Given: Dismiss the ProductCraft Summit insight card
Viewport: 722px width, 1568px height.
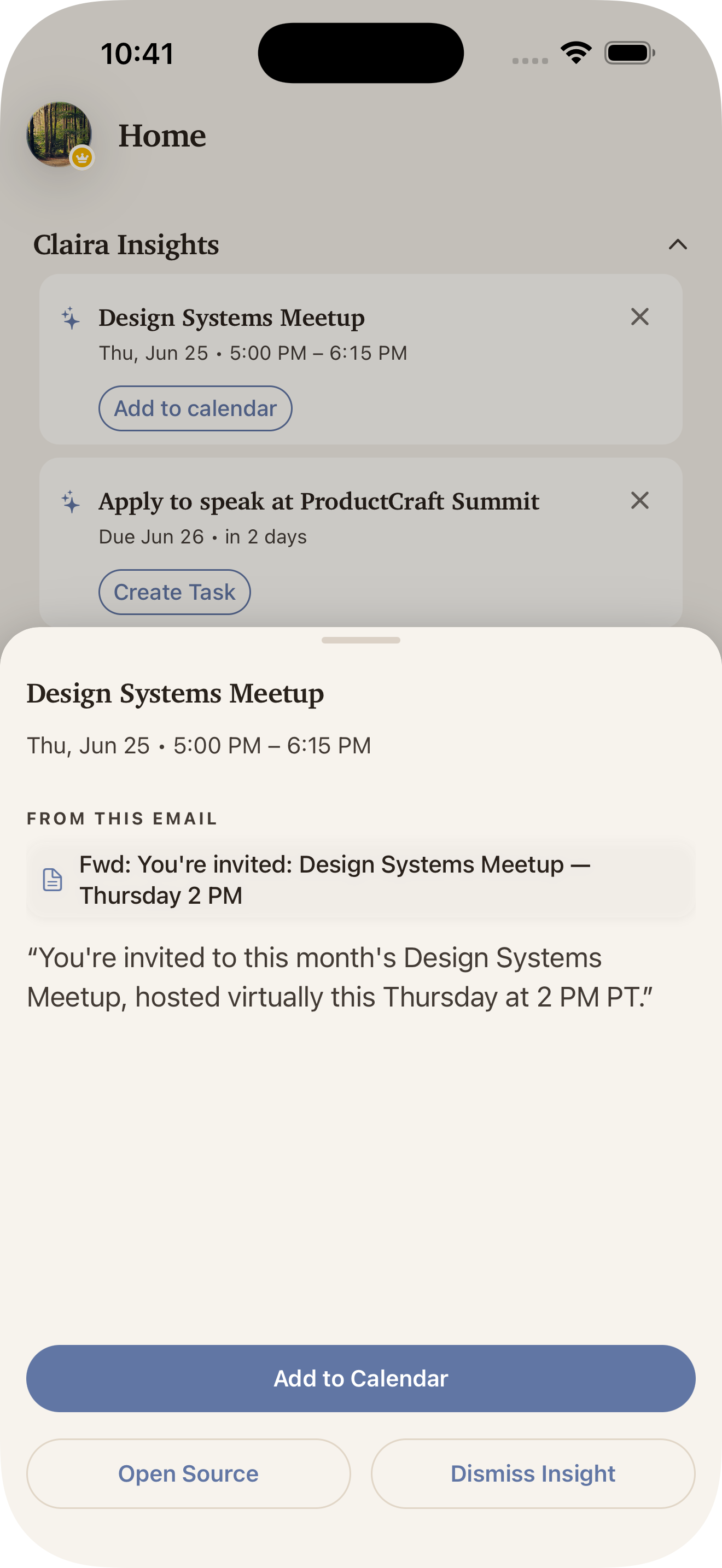Looking at the screenshot, I should (639, 500).
